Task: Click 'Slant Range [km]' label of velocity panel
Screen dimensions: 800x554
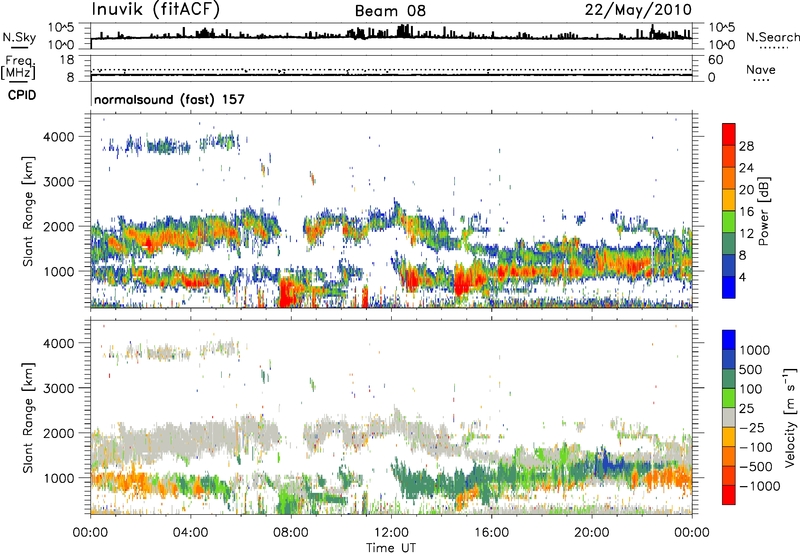Action: (28, 417)
